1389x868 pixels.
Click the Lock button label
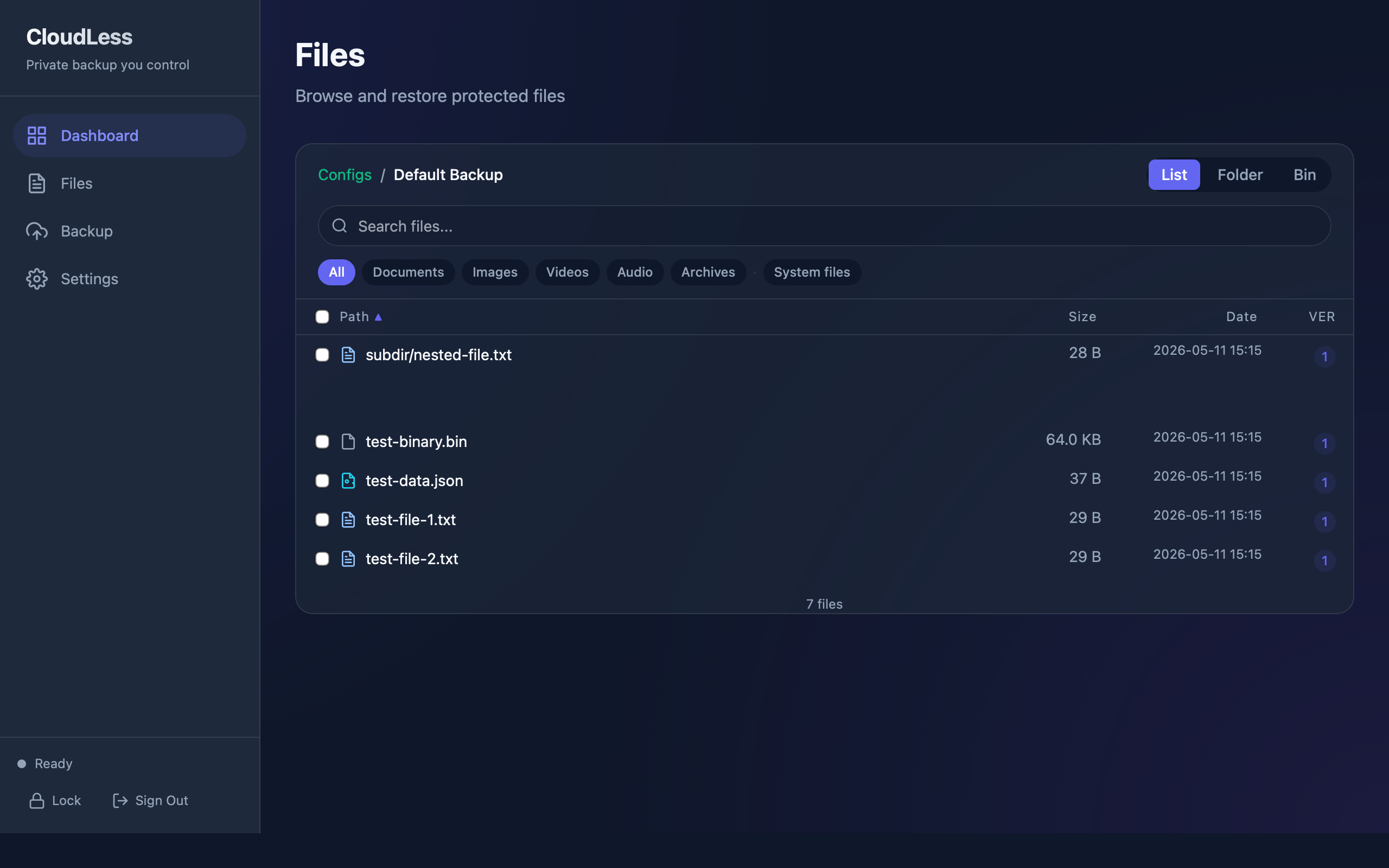tap(67, 800)
